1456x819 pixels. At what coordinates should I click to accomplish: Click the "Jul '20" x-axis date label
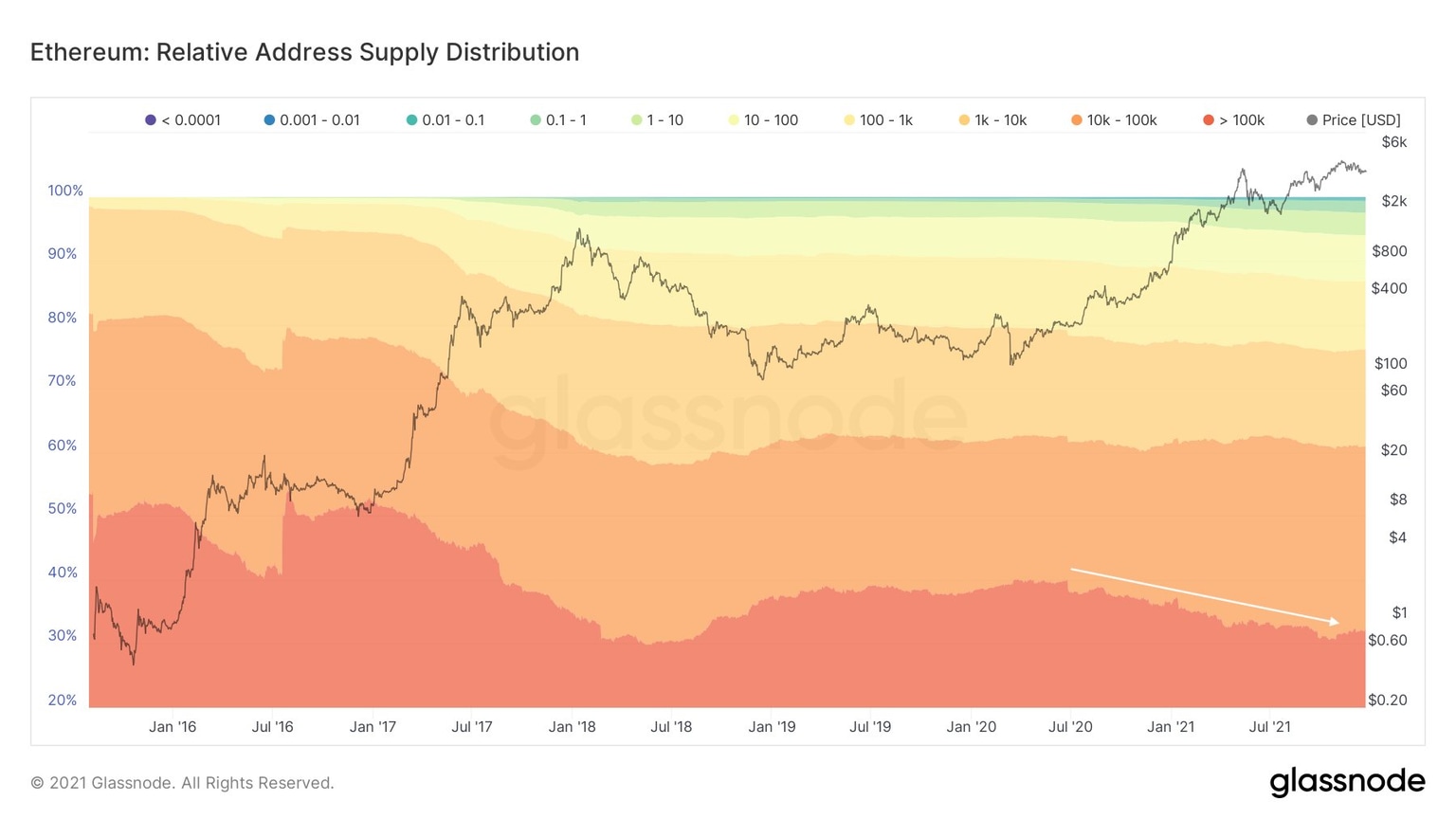(1070, 727)
